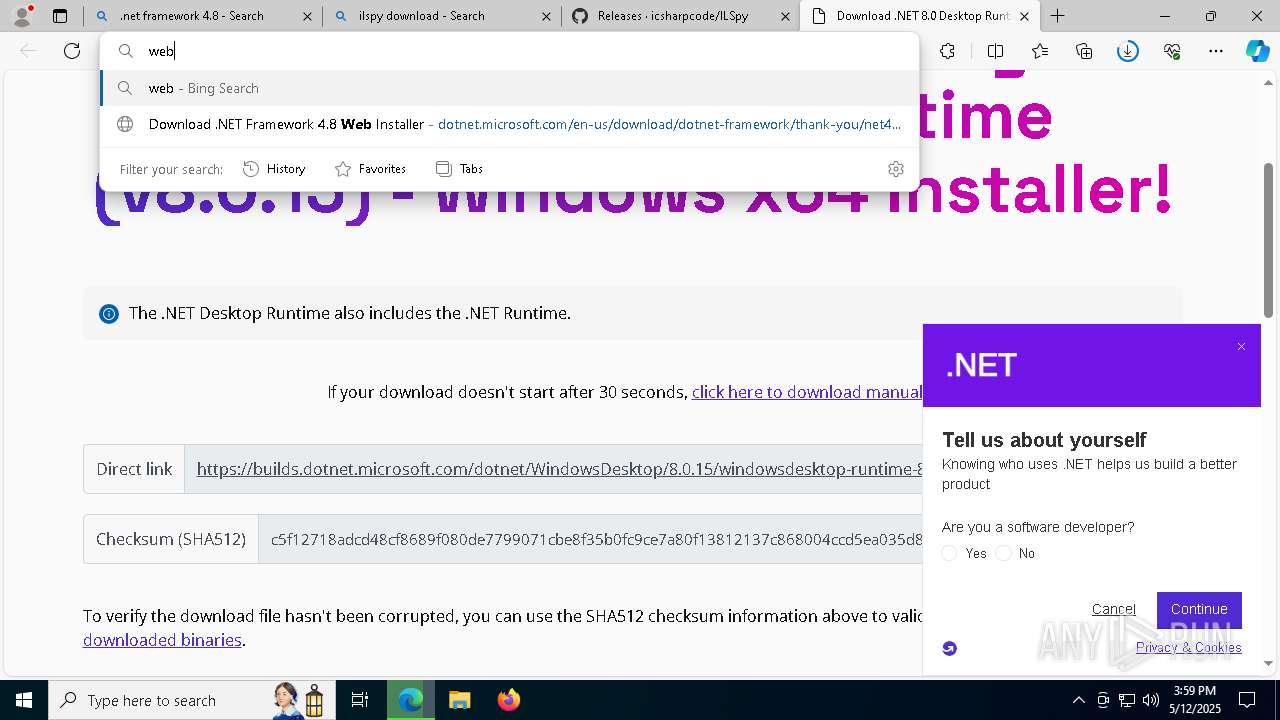1280x720 pixels.
Task: Open the search settings gear icon
Action: click(x=896, y=169)
